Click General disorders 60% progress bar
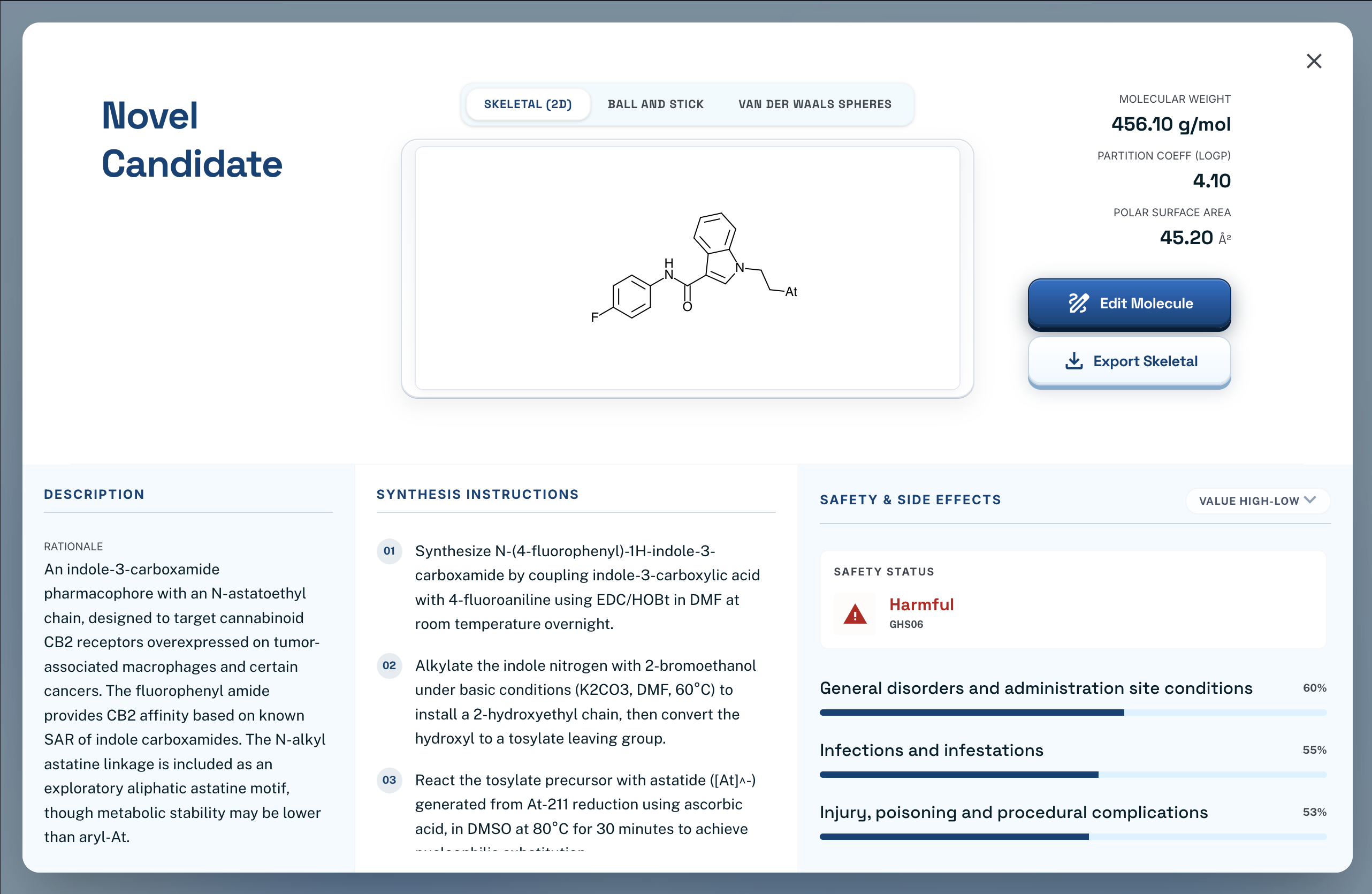This screenshot has height=894, width=1372. [1072, 713]
